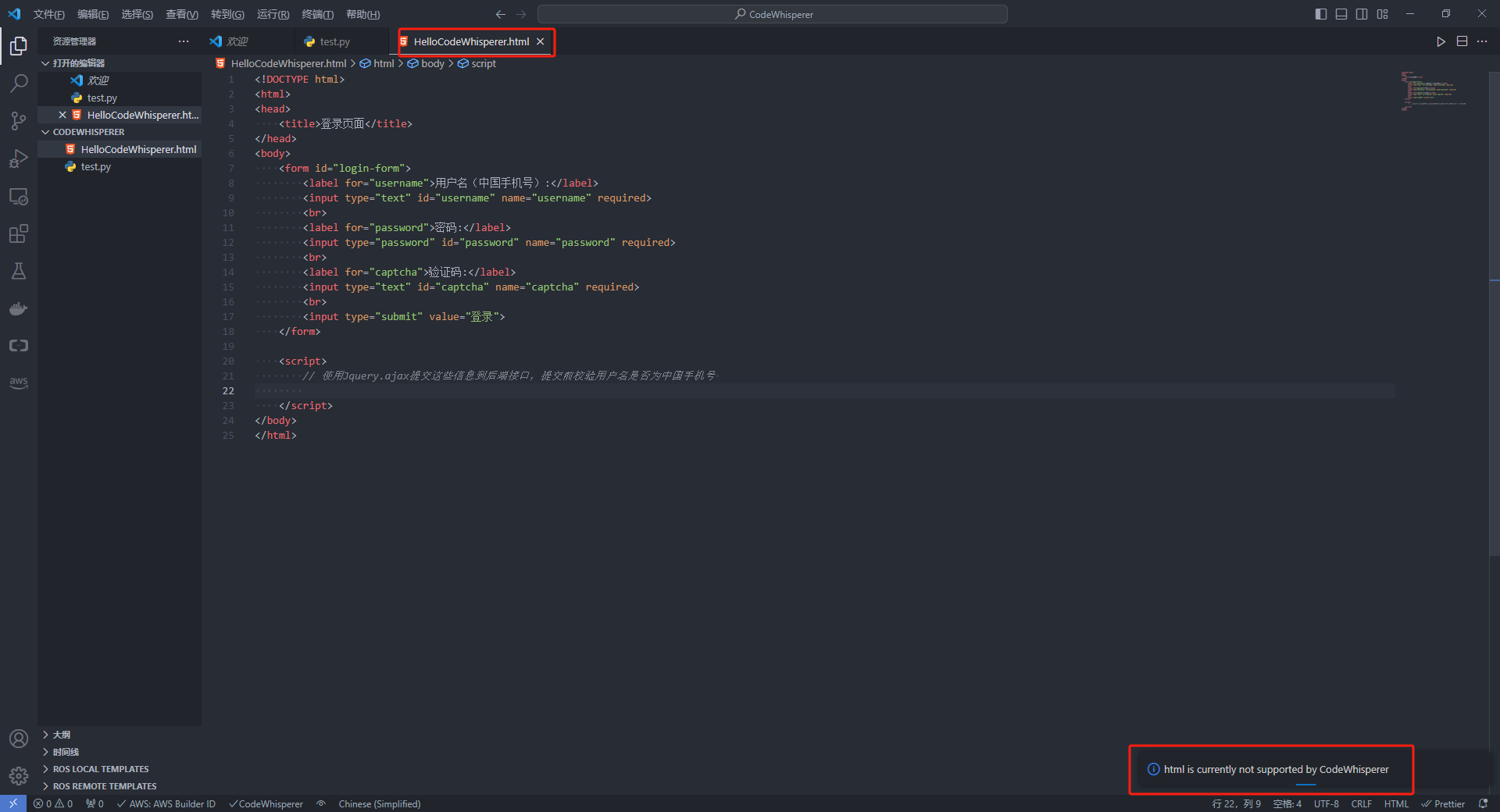Open the View (查看) menu
This screenshot has height=812, width=1500.
[x=182, y=14]
